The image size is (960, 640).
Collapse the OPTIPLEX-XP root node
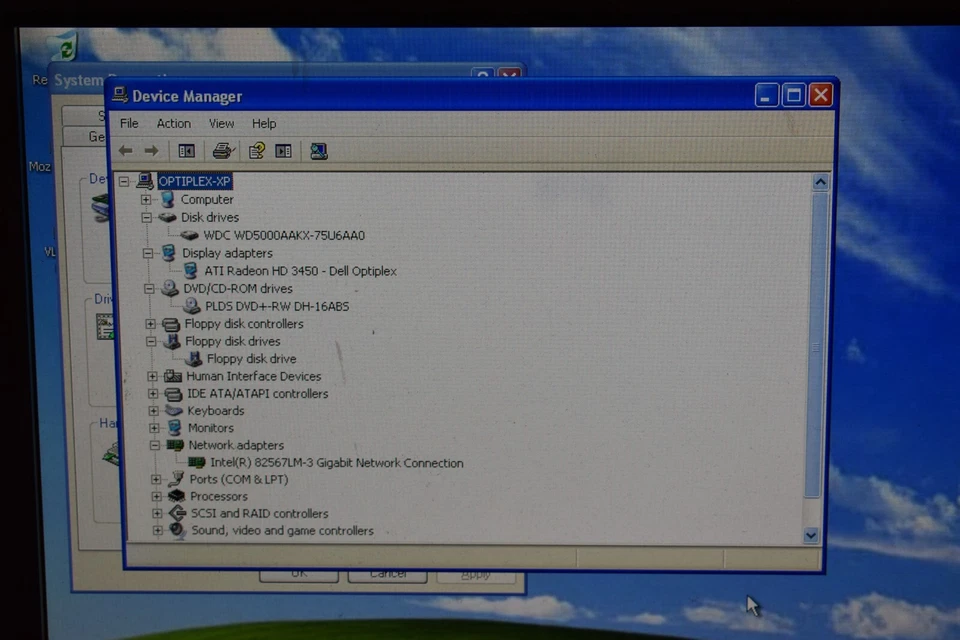(x=124, y=181)
